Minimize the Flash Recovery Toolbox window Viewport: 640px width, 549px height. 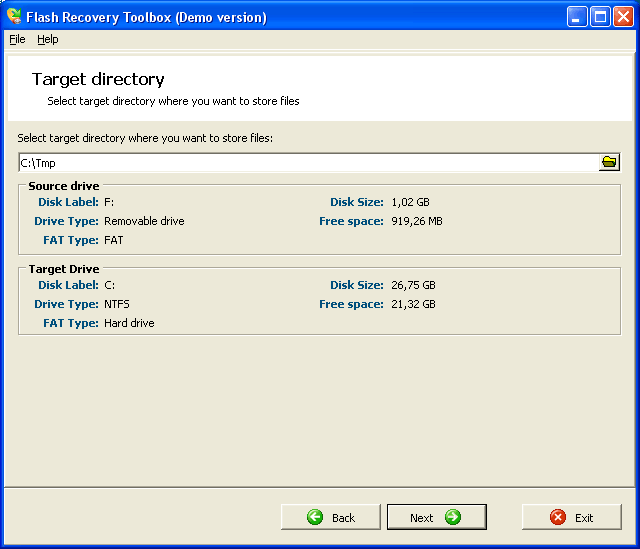click(x=577, y=17)
